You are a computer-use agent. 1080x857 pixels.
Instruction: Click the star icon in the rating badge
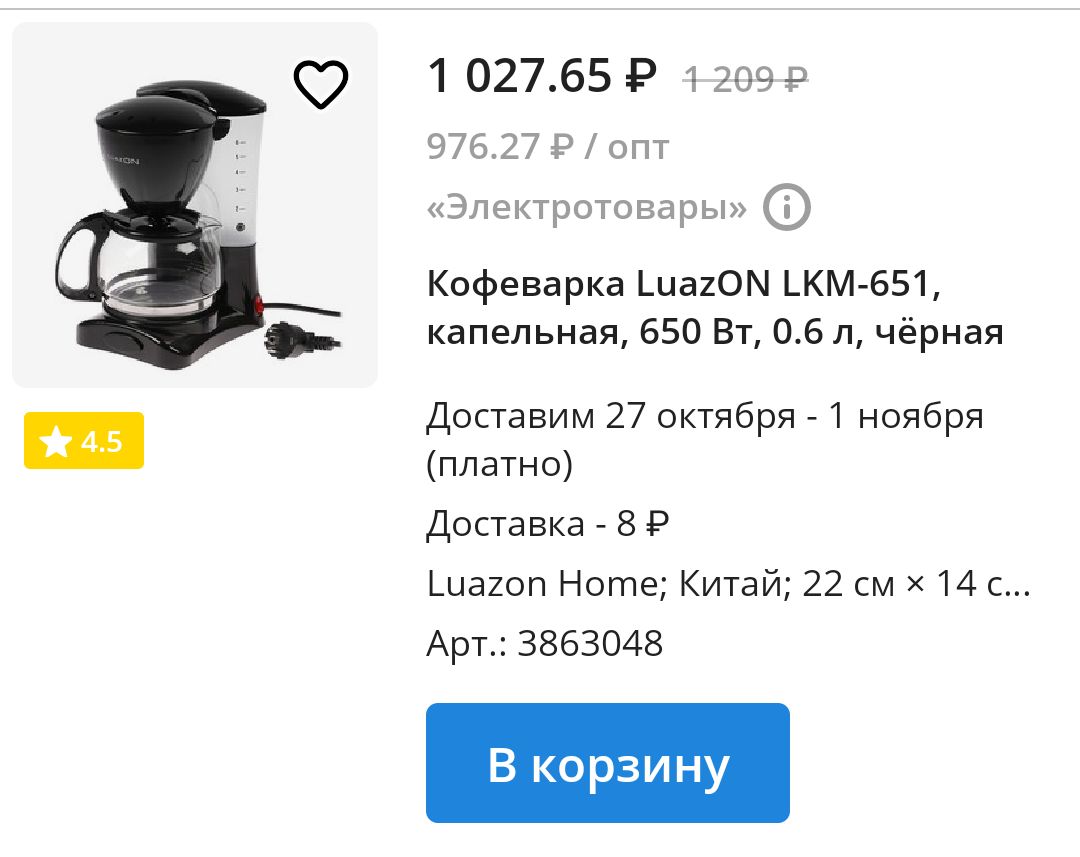point(56,441)
